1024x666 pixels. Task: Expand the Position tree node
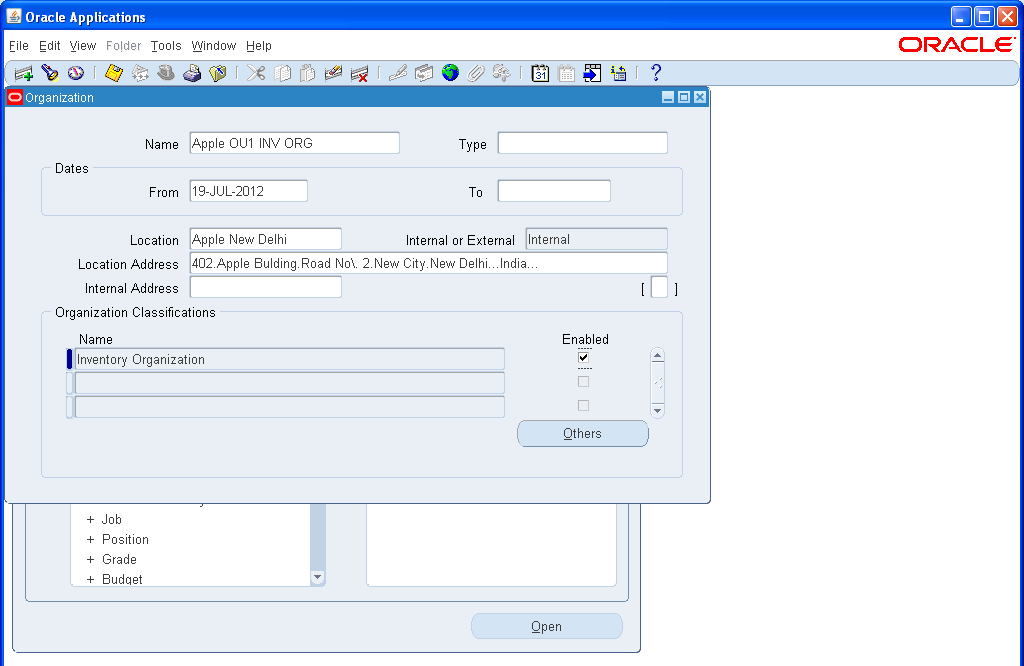90,540
